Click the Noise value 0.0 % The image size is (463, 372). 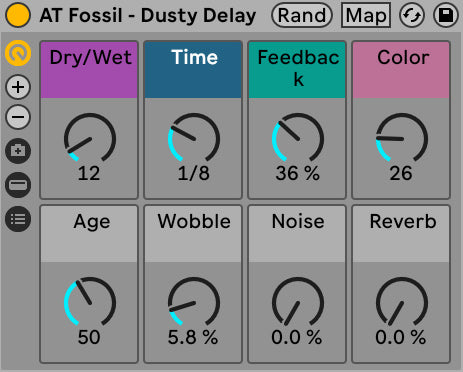tap(297, 337)
